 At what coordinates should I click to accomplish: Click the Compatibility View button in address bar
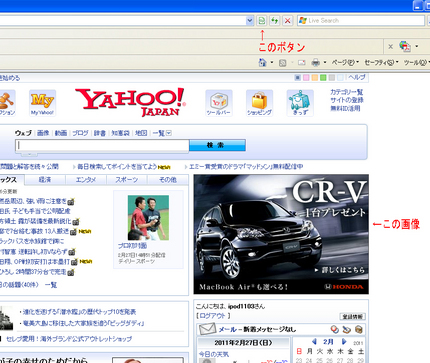pos(262,21)
